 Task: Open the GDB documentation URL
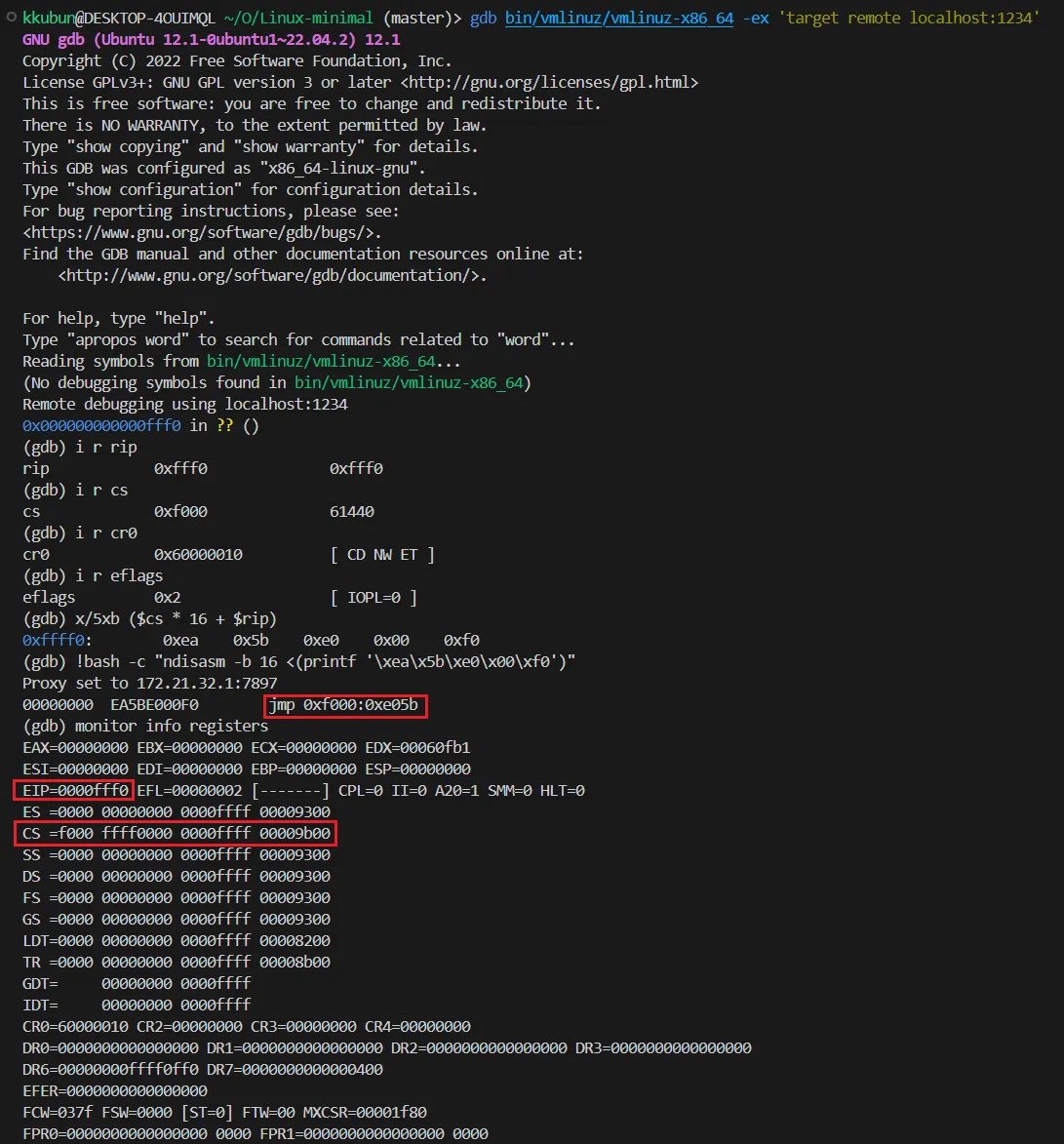click(268, 276)
